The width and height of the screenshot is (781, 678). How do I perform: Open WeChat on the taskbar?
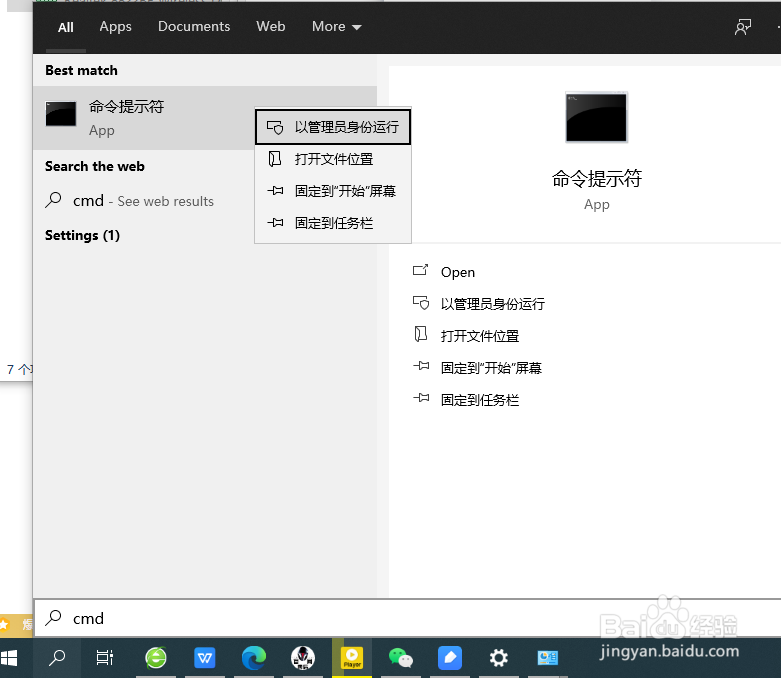400,658
